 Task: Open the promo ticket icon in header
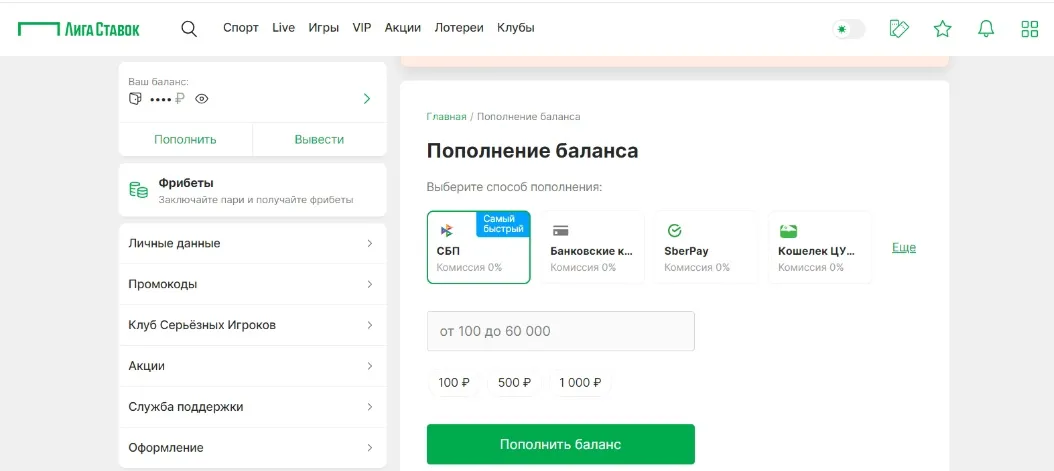pos(899,29)
